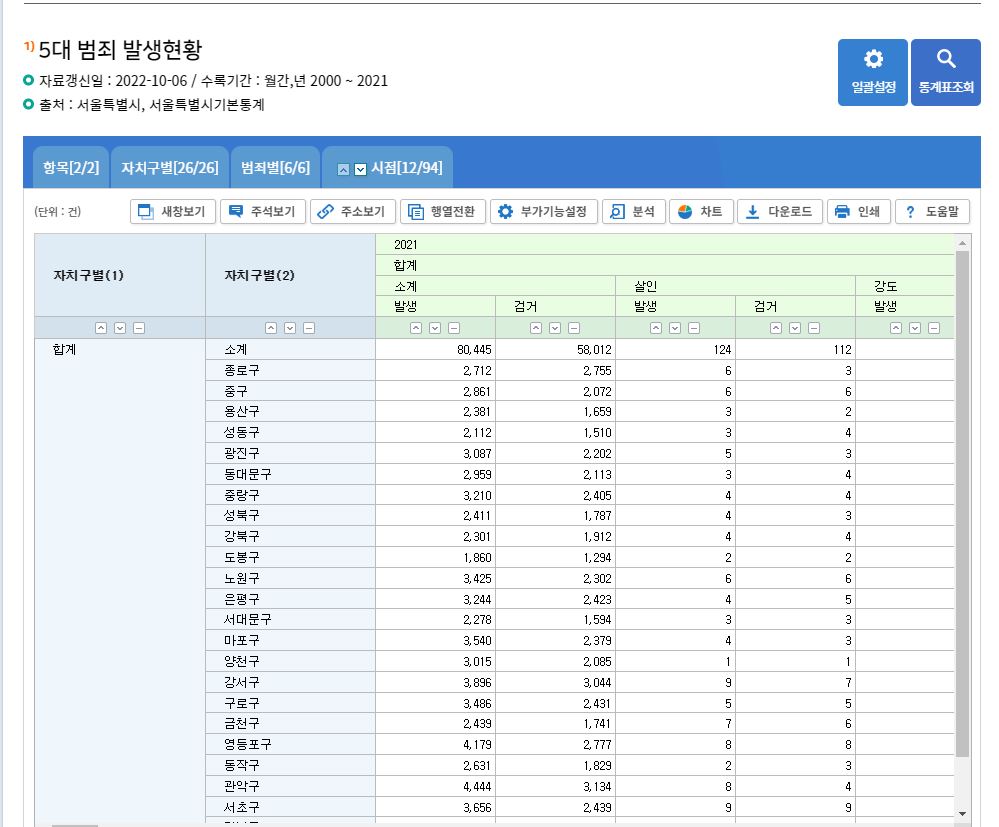Reset sort on 자치구별(2) column
This screenshot has width=999, height=827.
309,328
